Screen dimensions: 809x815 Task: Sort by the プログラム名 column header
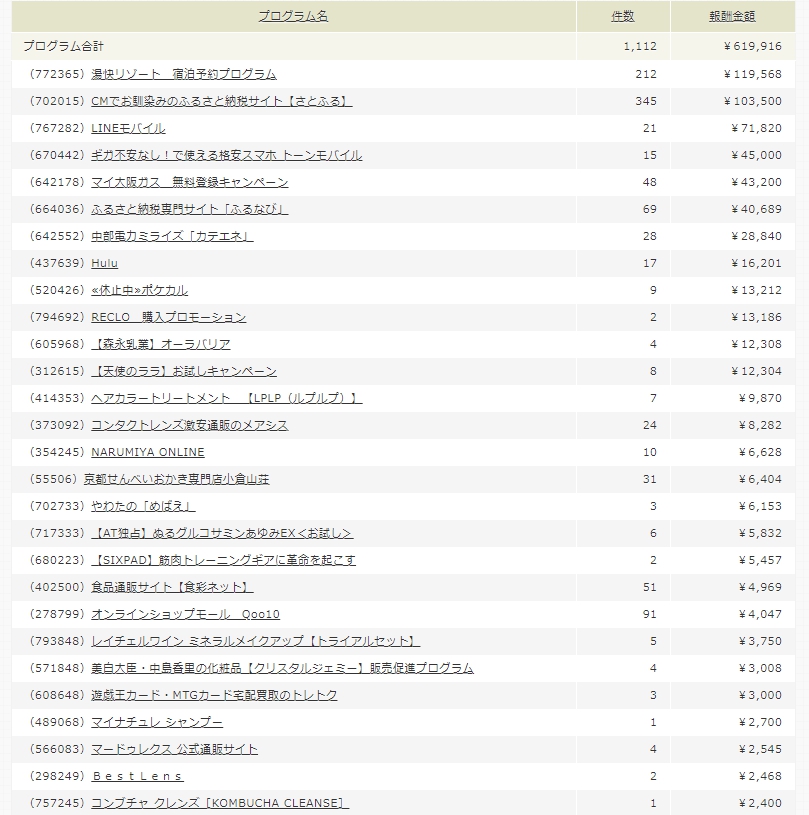coord(293,17)
